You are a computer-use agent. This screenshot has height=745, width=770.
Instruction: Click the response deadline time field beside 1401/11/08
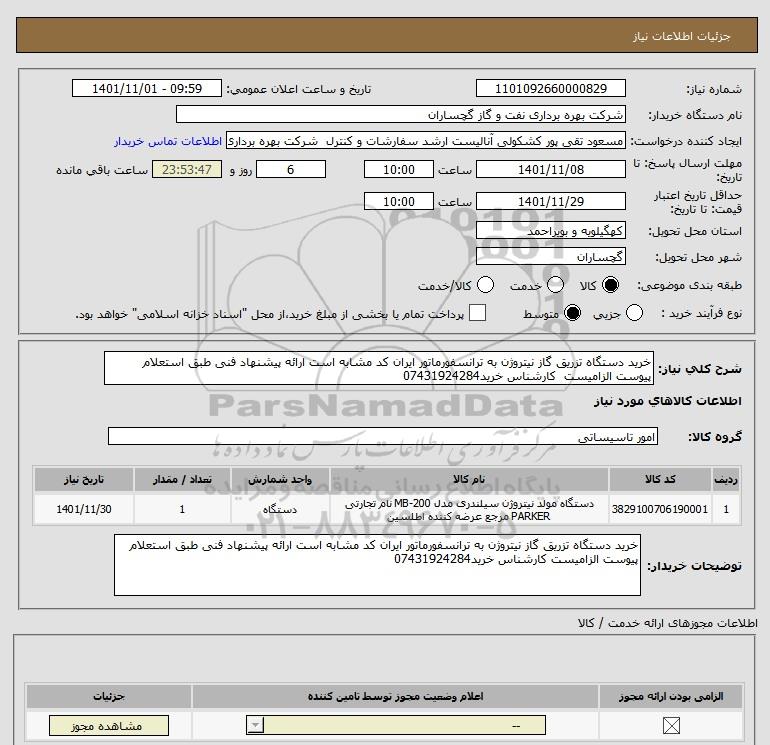[399, 169]
